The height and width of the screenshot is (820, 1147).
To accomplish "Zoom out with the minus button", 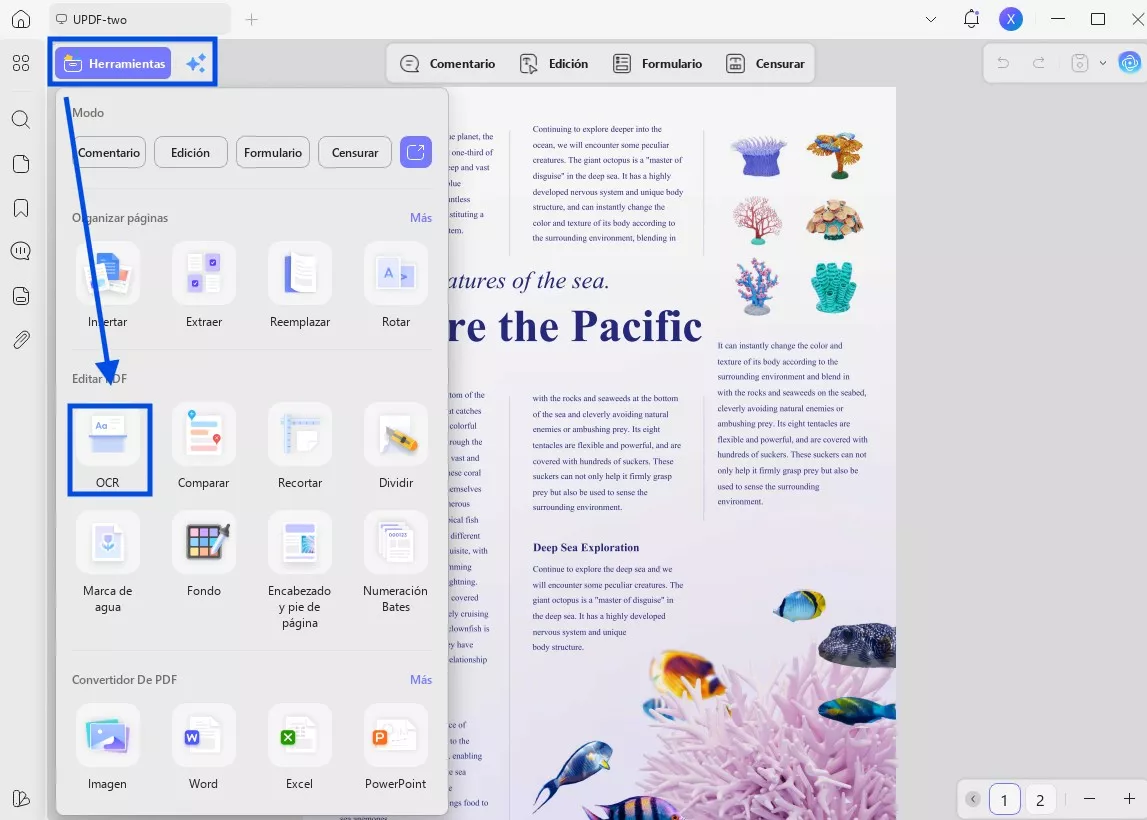I will pyautogui.click(x=1089, y=800).
